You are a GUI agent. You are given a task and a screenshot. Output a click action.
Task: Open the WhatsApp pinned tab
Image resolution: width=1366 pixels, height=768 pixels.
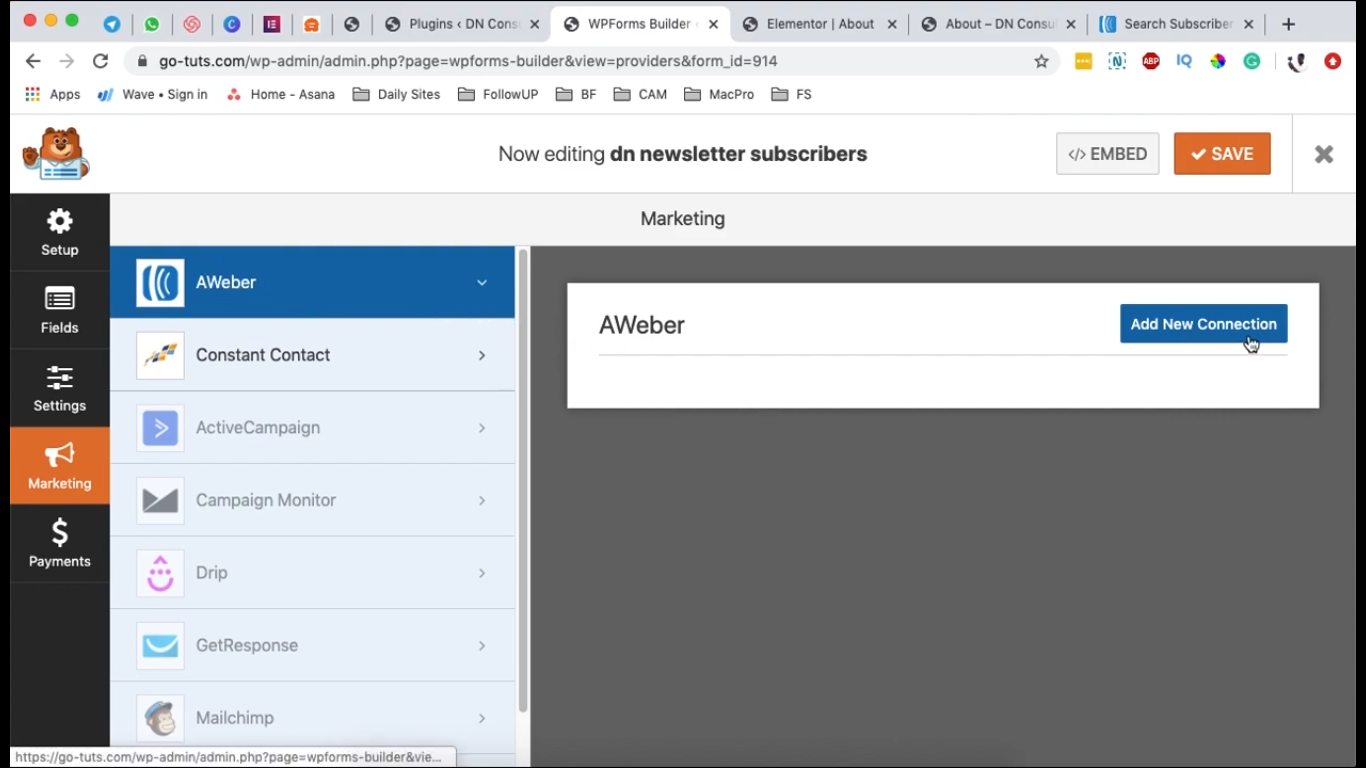tap(152, 24)
